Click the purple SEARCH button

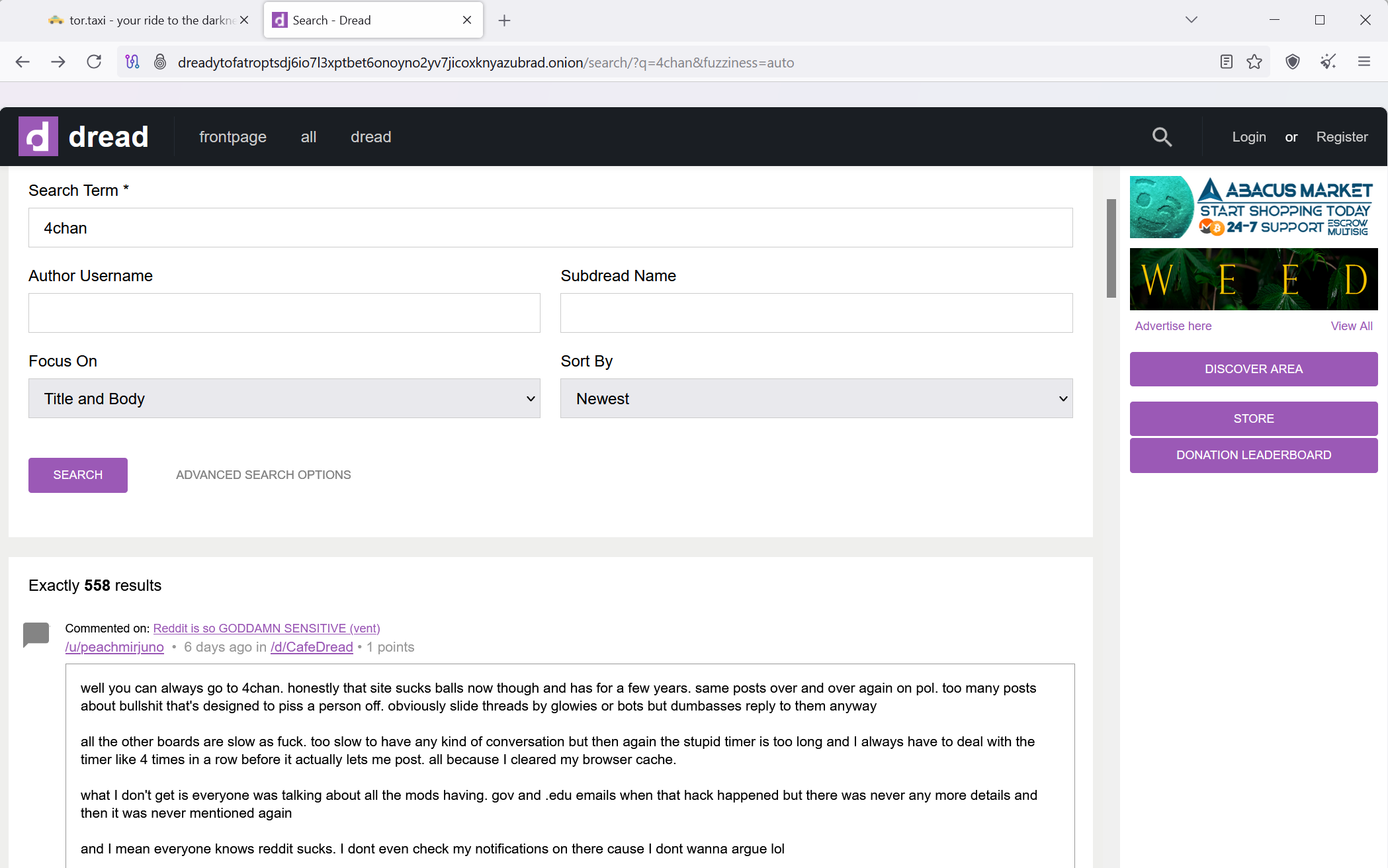pos(78,475)
